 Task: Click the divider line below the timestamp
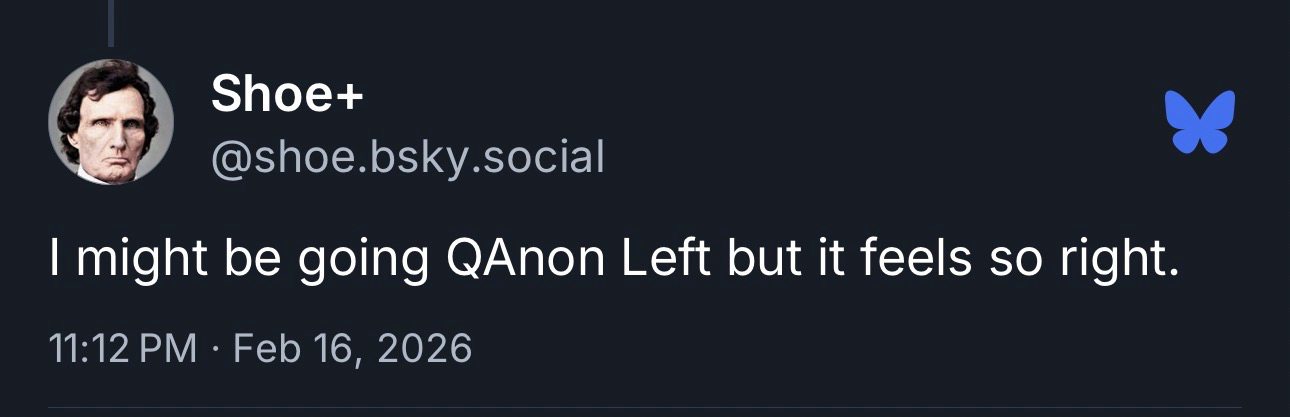[x=645, y=408]
